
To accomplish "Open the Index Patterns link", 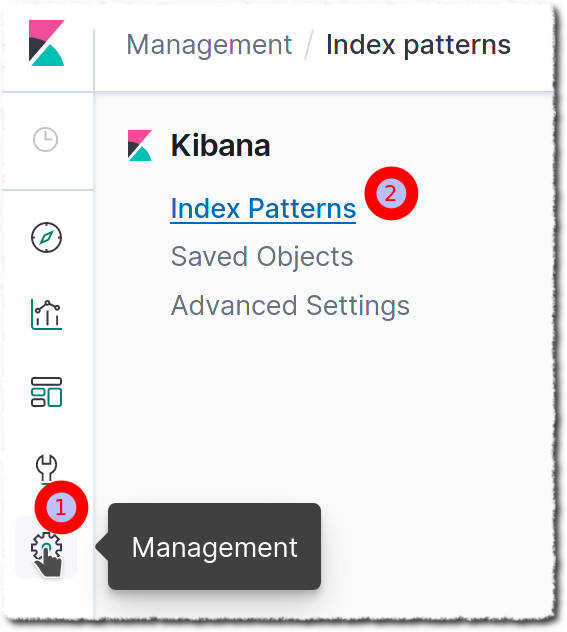I will point(263,209).
